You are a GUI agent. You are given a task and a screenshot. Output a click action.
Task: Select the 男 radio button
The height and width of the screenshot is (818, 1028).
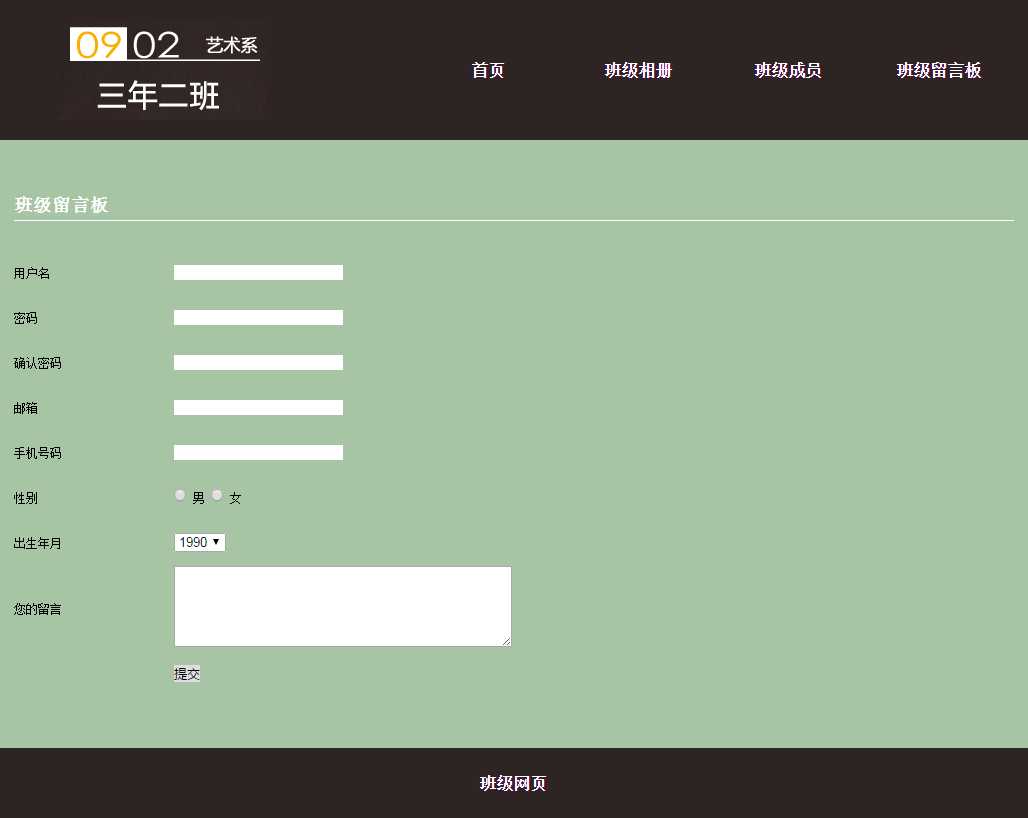click(180, 495)
